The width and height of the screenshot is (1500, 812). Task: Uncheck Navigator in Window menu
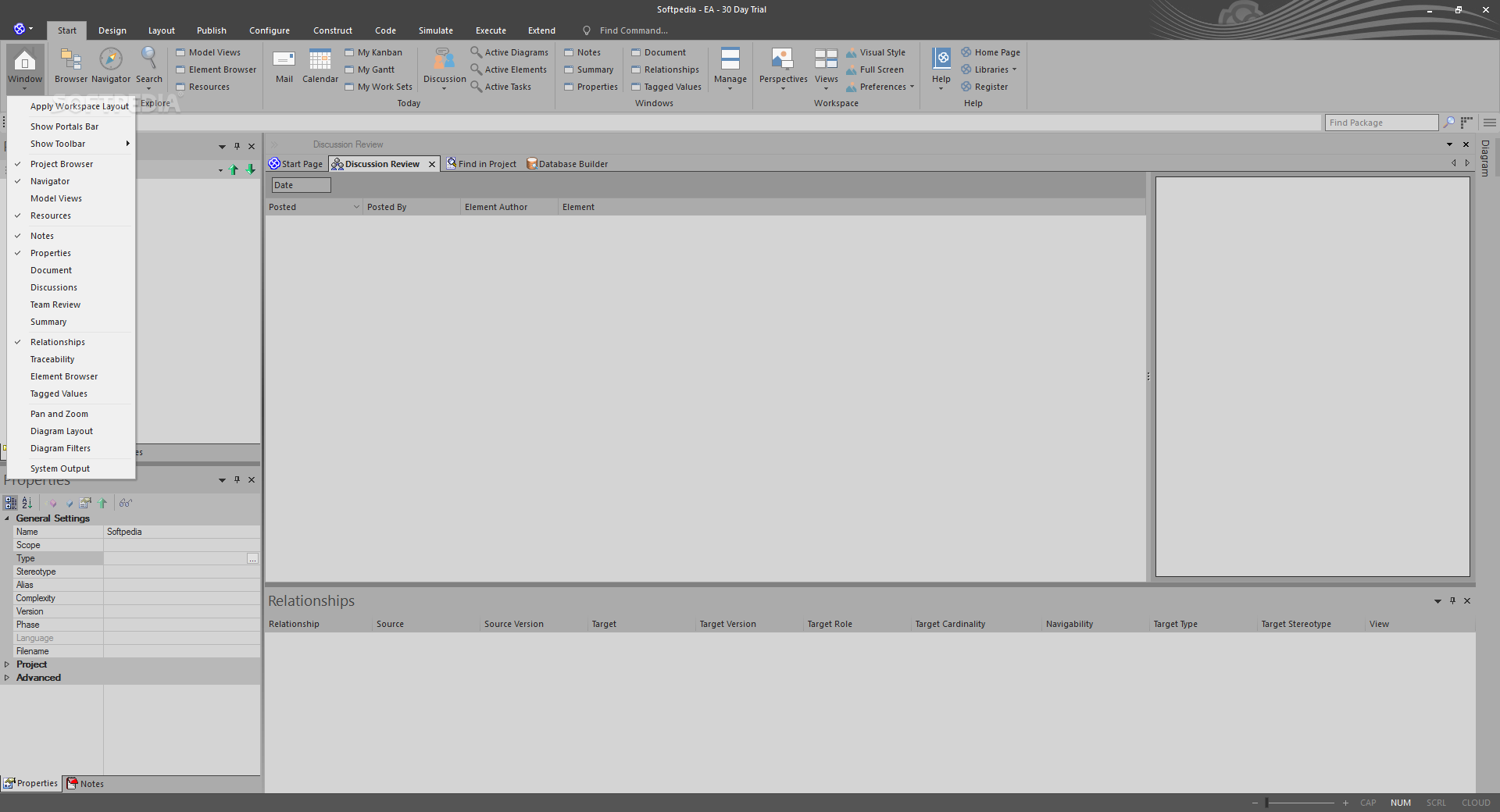71,181
